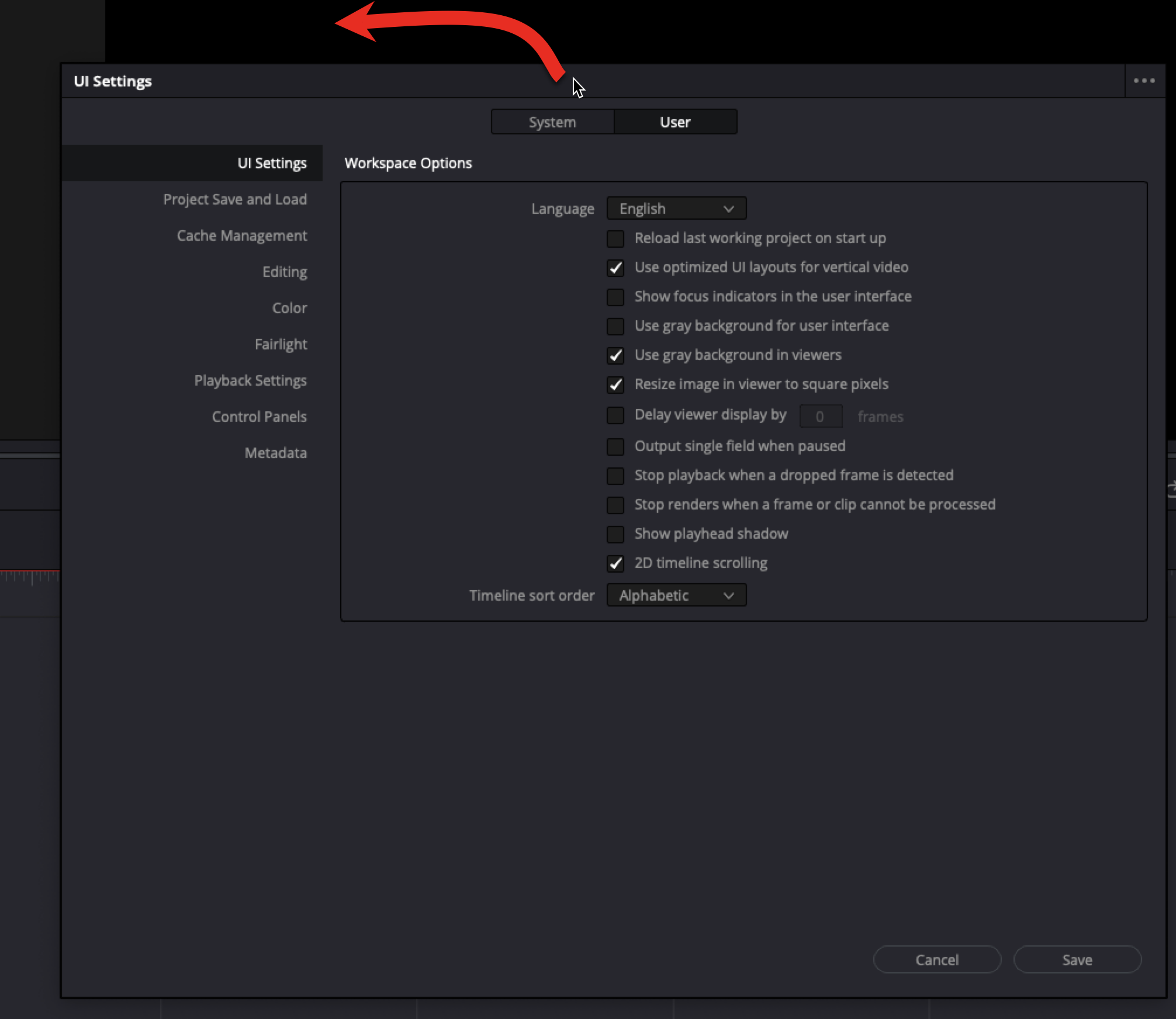This screenshot has width=1176, height=1019.
Task: Switch to the System tab
Action: click(552, 122)
